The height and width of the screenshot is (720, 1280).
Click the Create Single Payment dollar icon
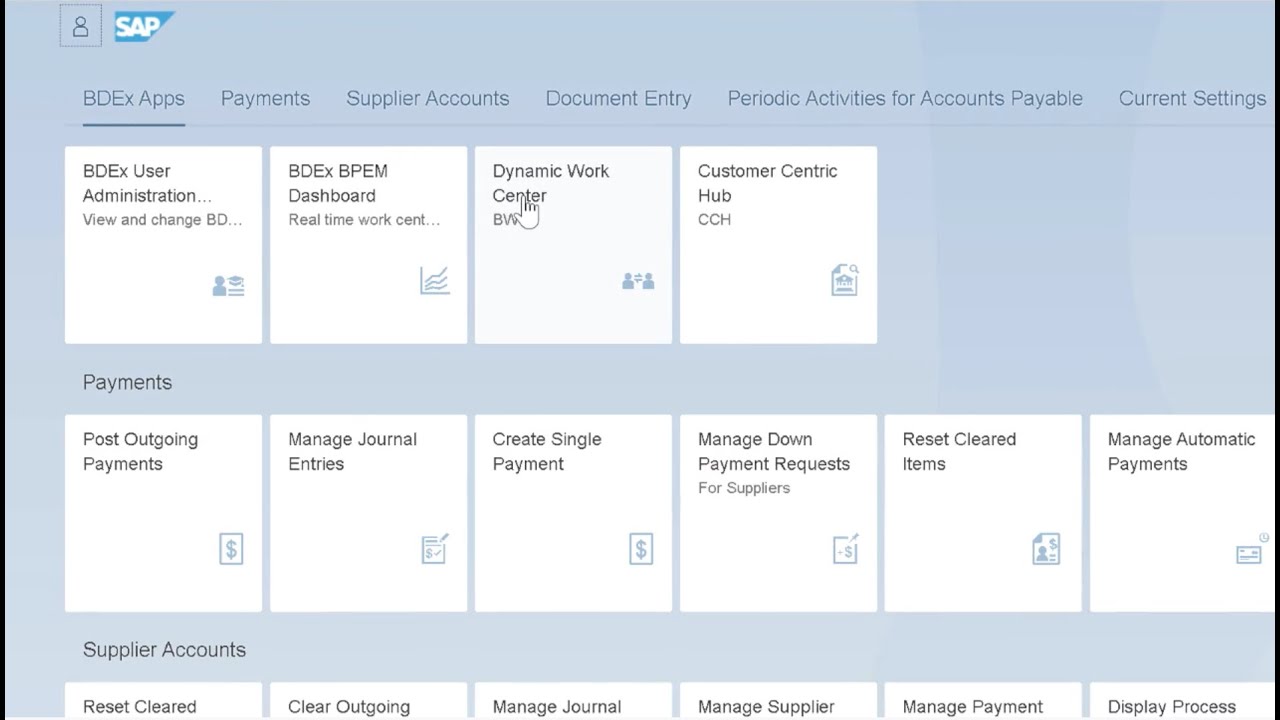coord(641,549)
